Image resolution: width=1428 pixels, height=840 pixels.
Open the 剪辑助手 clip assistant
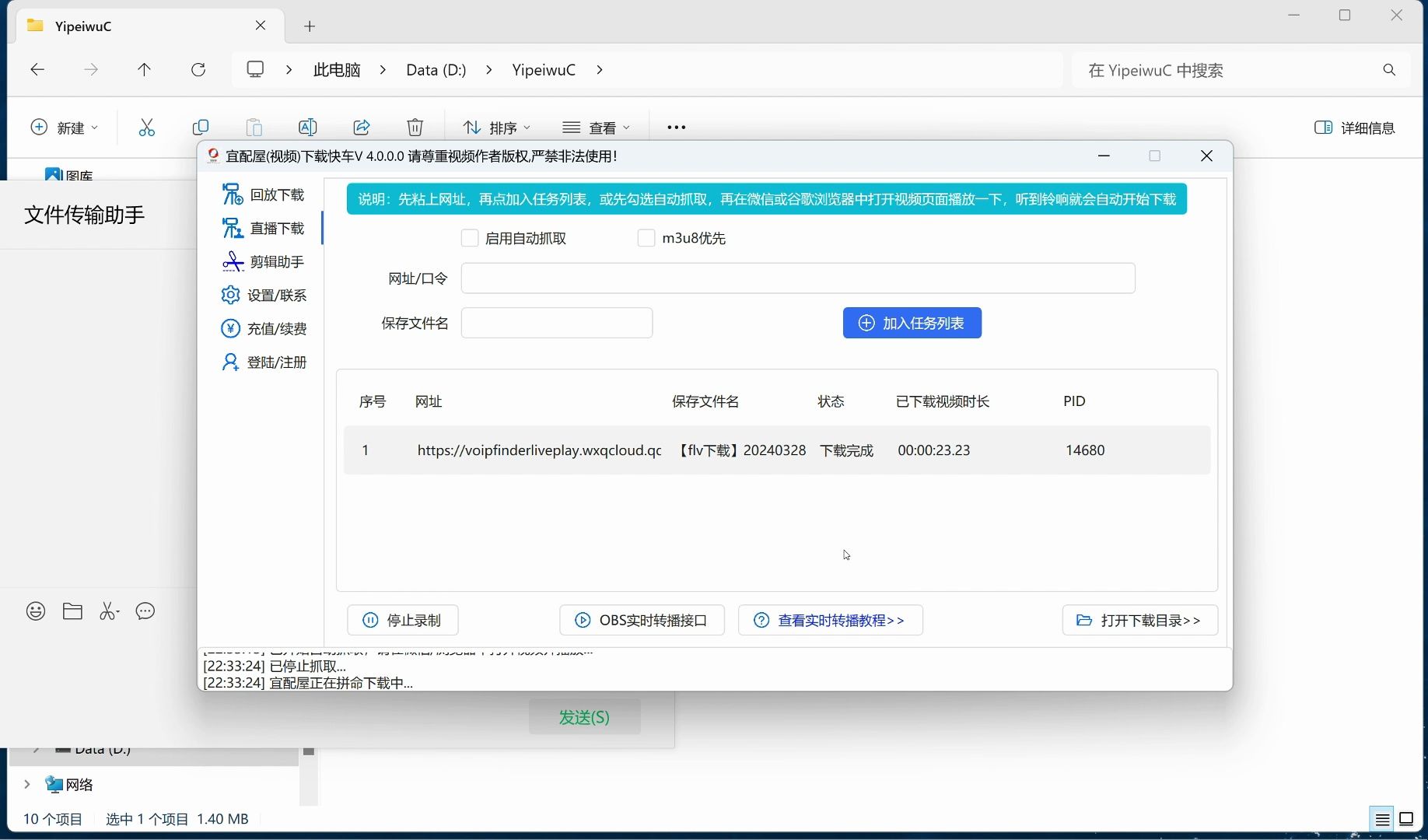tap(264, 261)
